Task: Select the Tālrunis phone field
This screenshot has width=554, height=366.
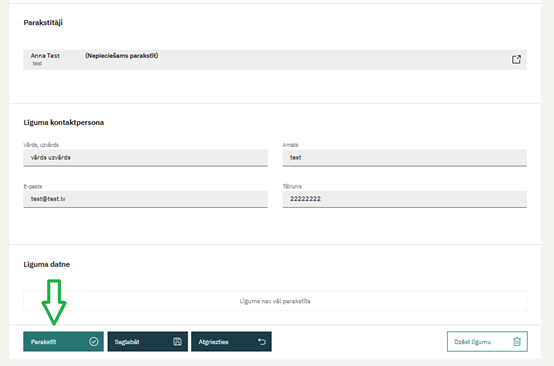Action: (405, 199)
